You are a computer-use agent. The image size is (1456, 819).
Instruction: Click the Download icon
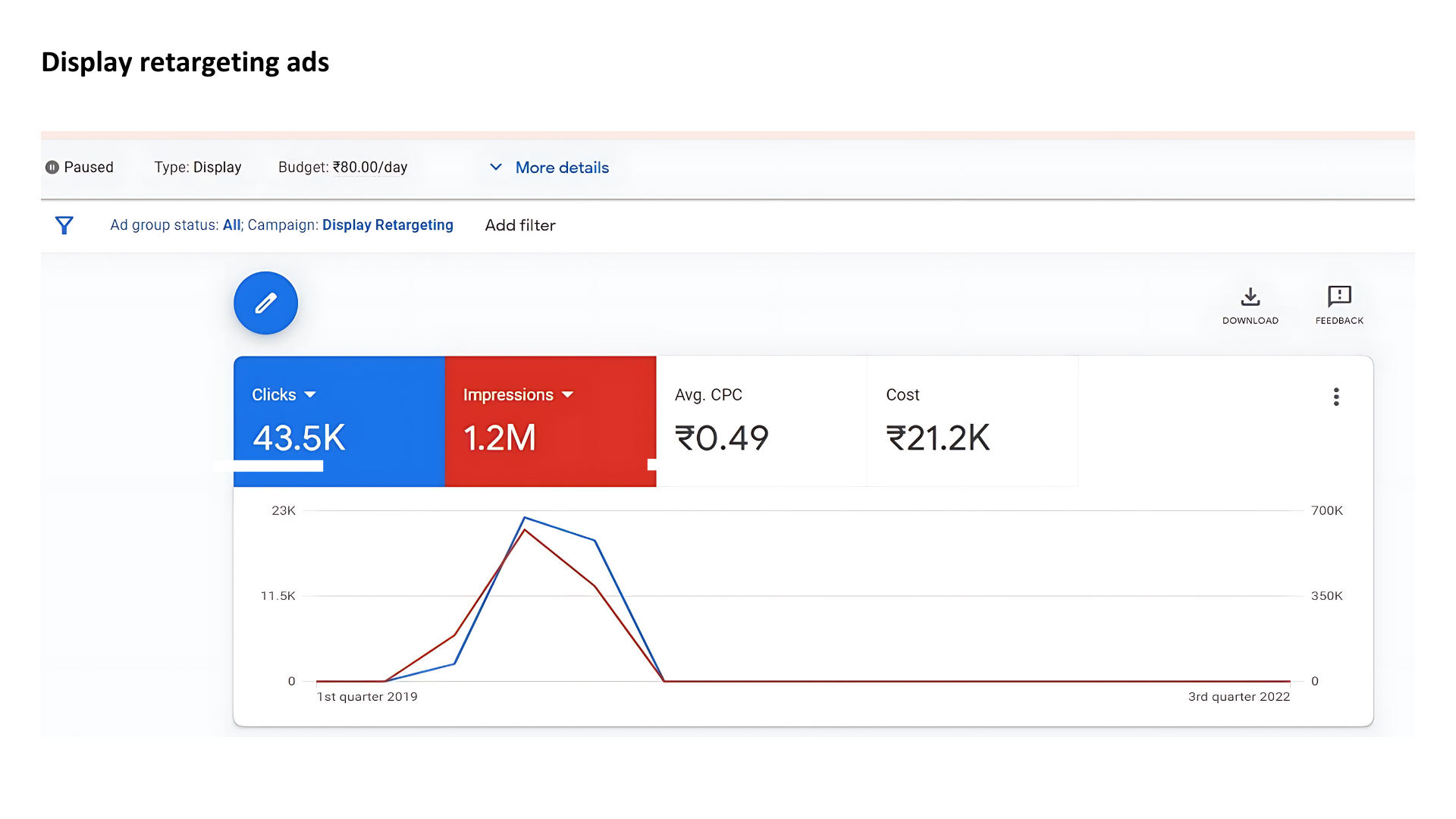[x=1250, y=297]
